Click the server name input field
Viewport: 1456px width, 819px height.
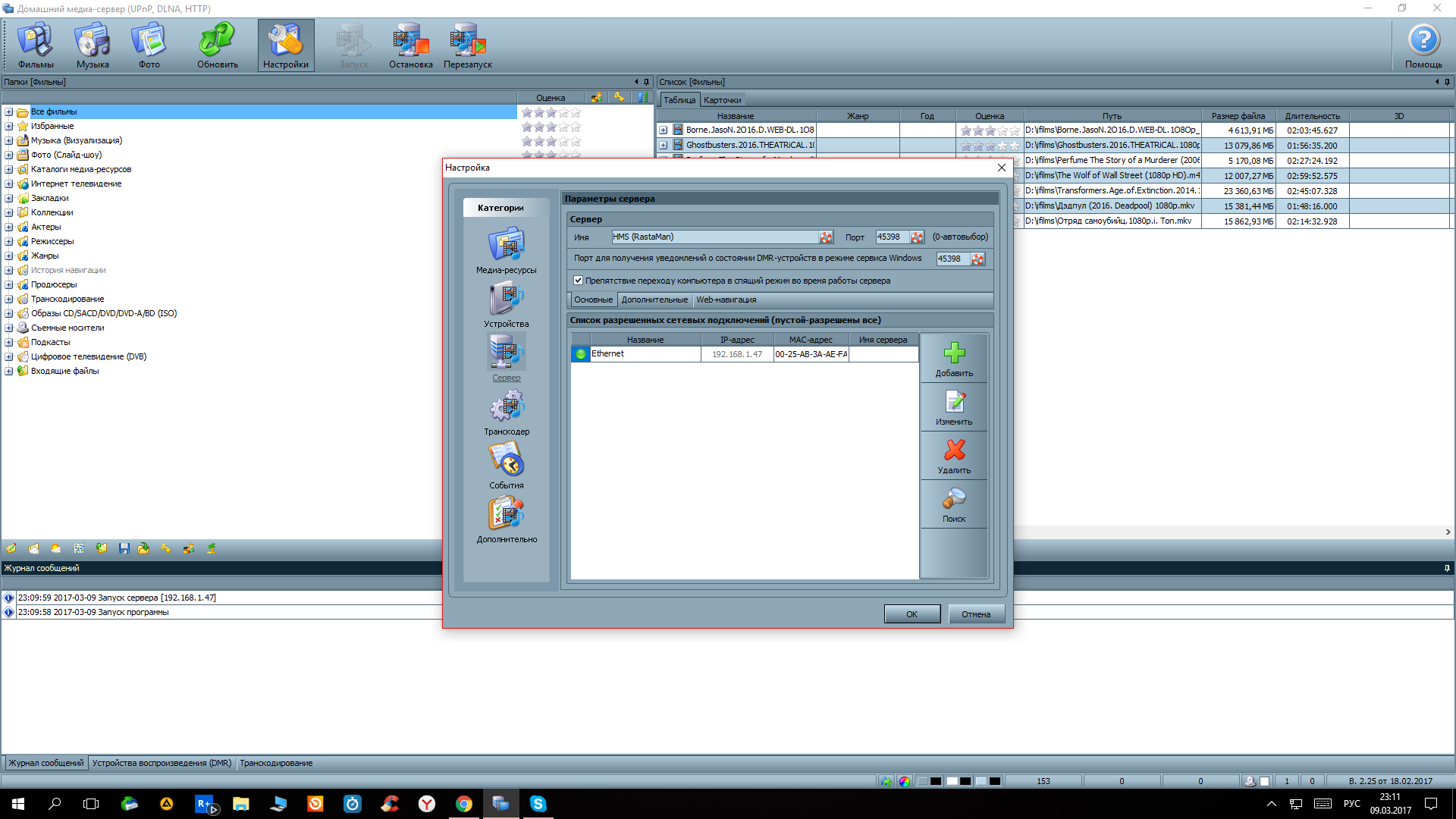click(x=713, y=237)
